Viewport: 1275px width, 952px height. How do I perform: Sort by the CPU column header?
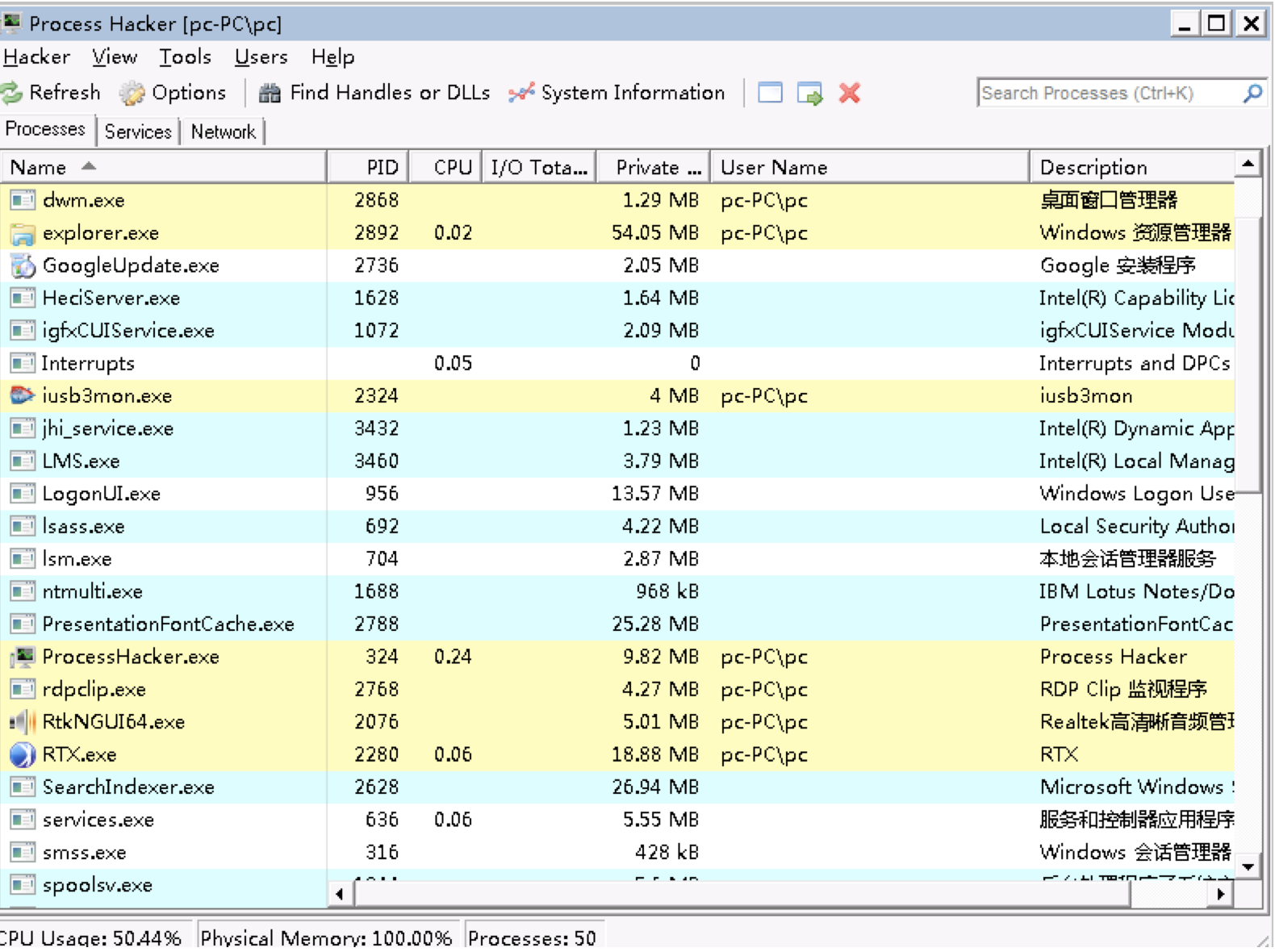point(445,168)
